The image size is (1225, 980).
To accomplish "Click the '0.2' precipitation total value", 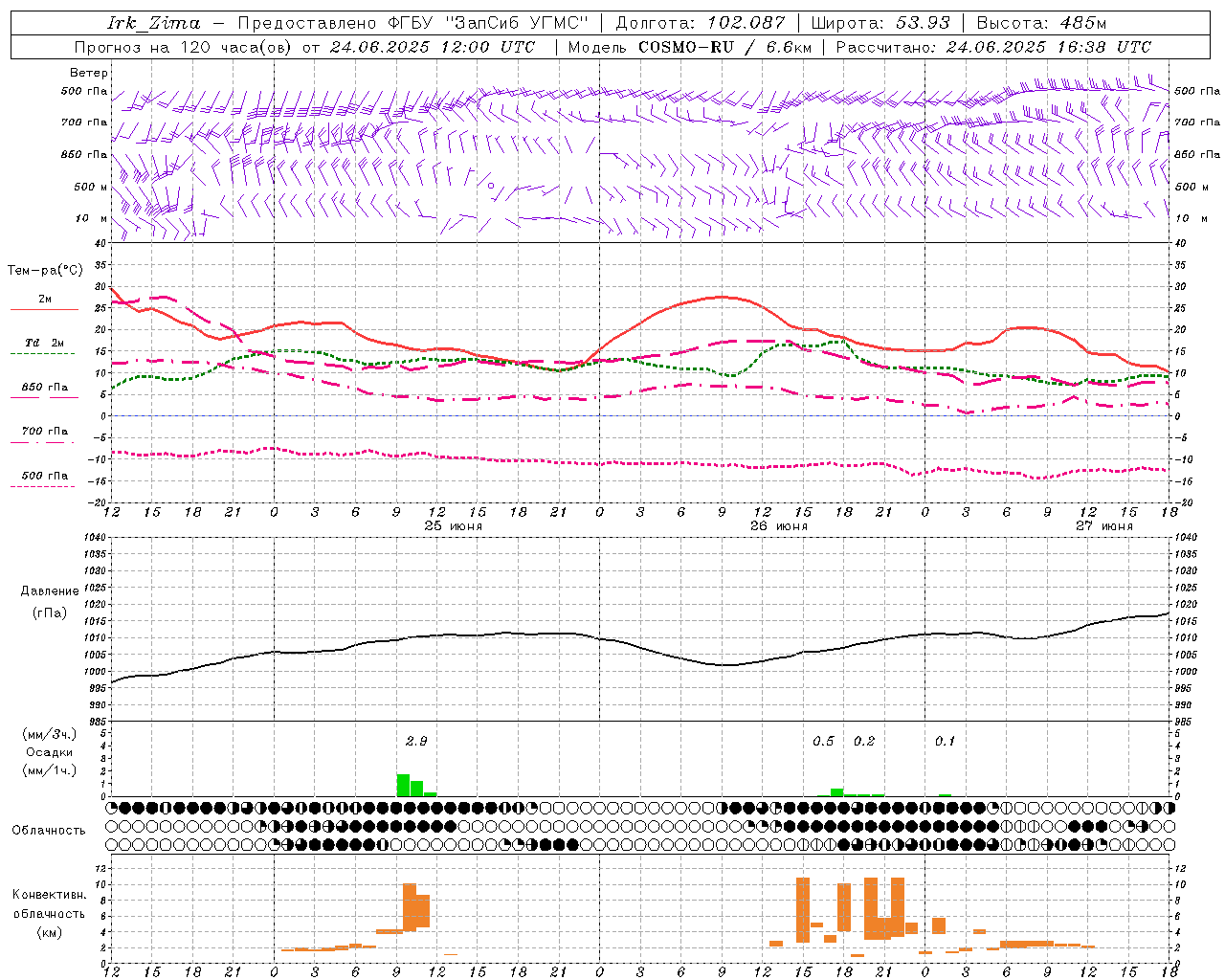I will (x=864, y=741).
